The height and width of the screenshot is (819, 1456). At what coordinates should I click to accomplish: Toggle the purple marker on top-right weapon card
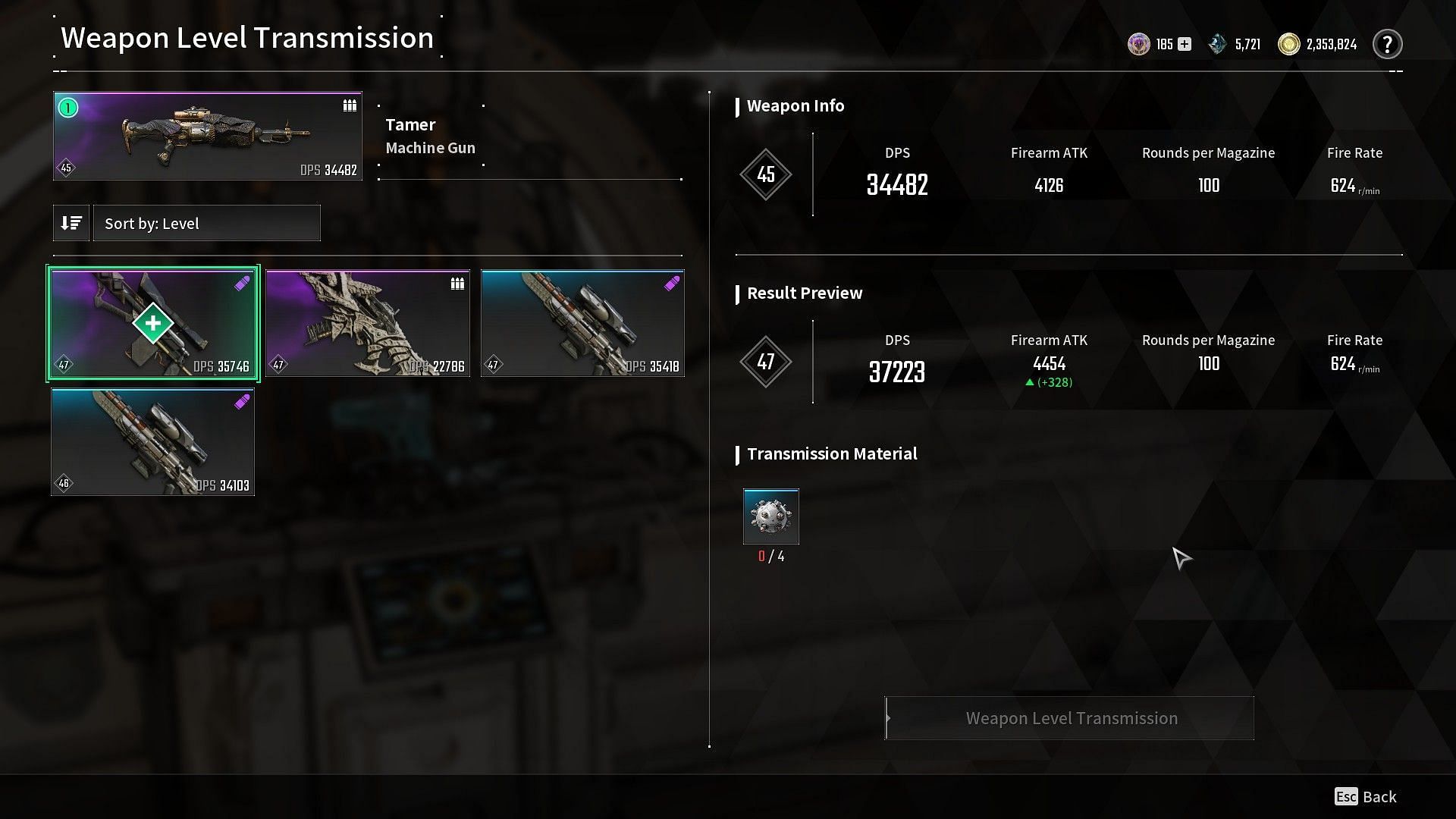[x=669, y=282]
